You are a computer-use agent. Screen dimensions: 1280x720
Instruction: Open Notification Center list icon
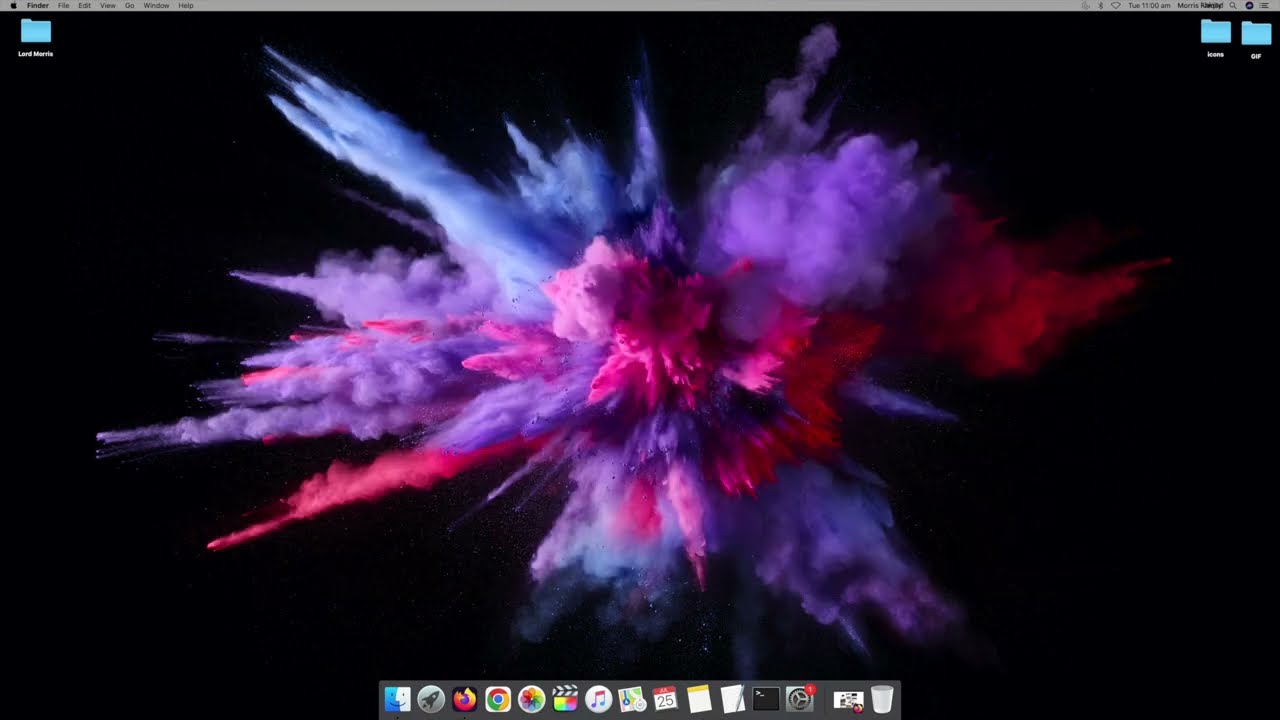pos(1265,5)
